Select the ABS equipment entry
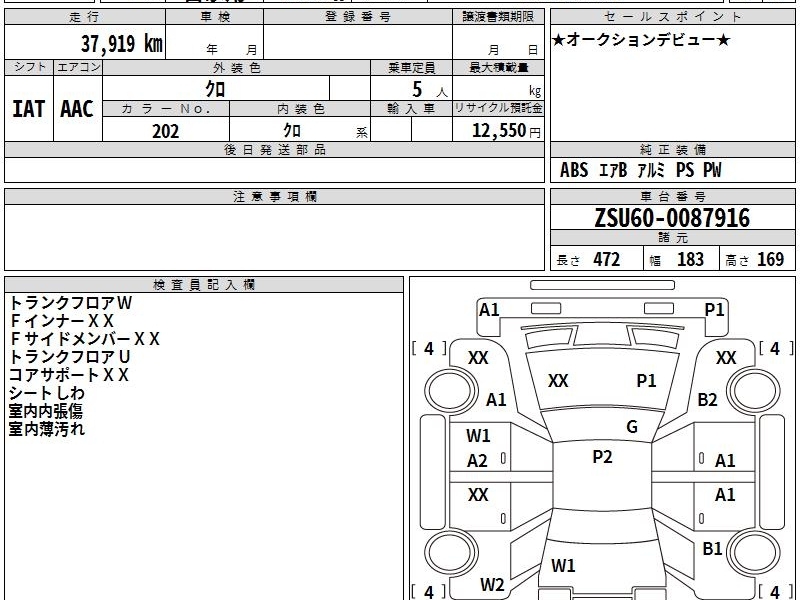The image size is (800, 600). [x=574, y=170]
